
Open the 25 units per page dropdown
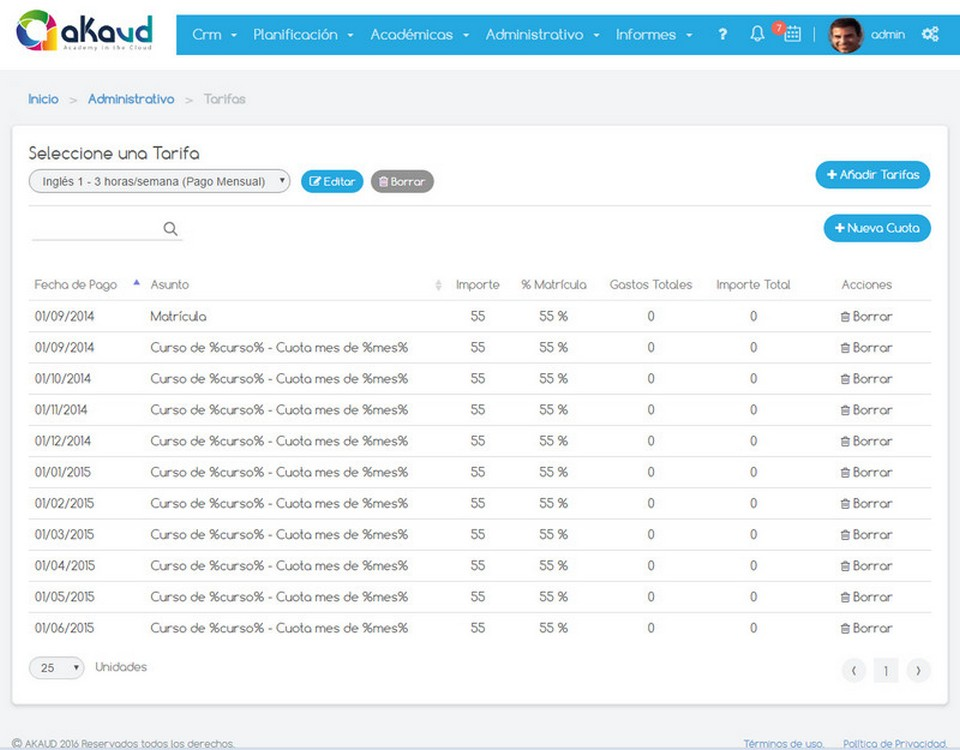[57, 668]
